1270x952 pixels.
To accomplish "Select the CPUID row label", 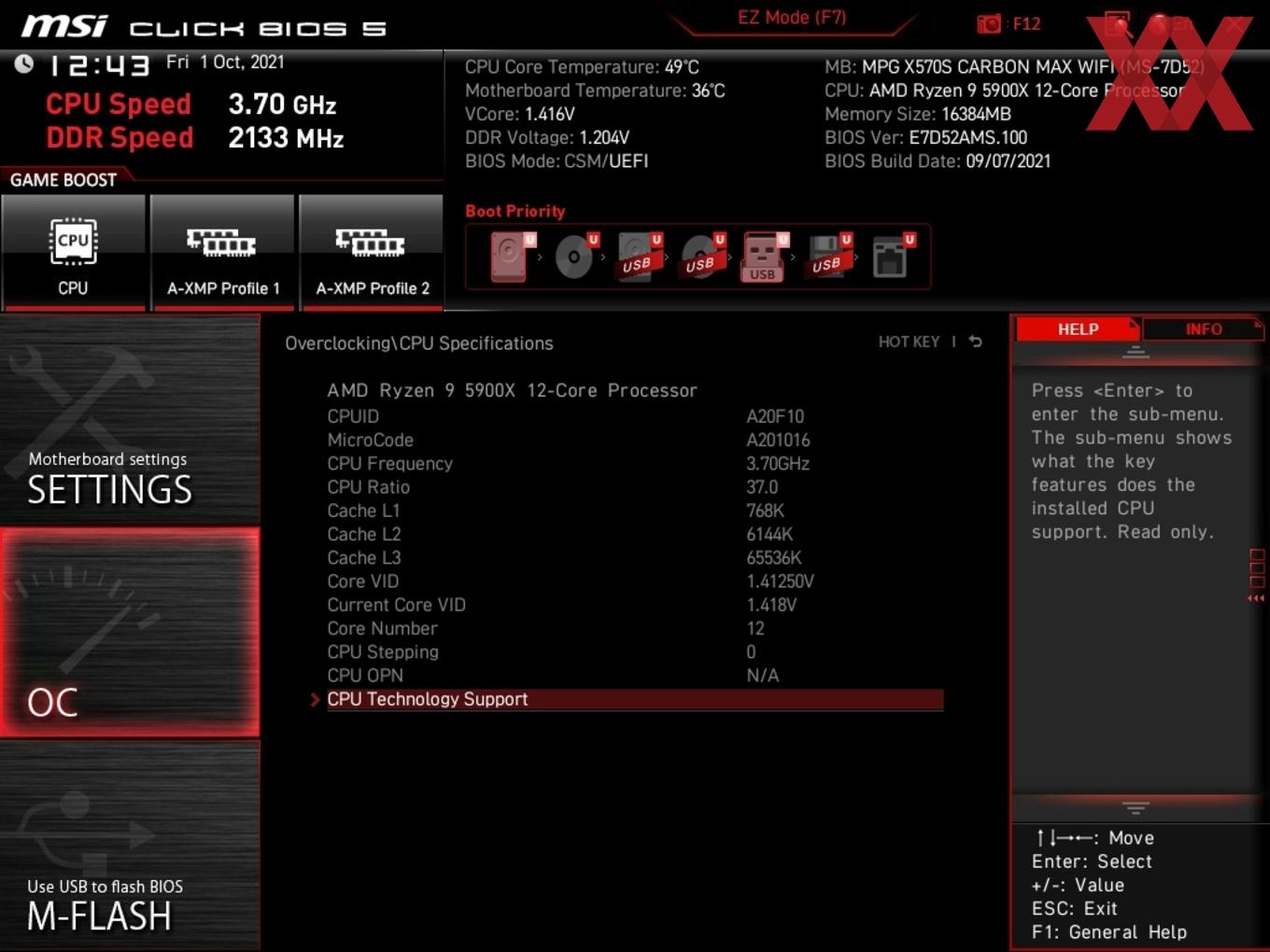I will click(353, 416).
